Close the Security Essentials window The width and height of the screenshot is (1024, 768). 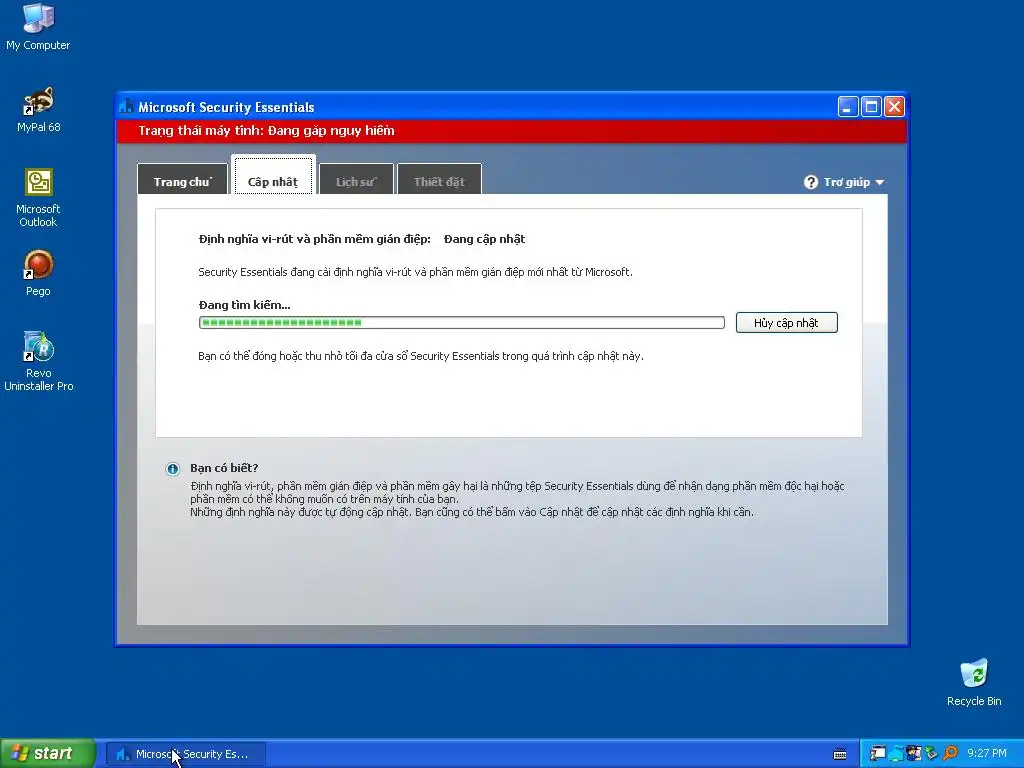894,106
